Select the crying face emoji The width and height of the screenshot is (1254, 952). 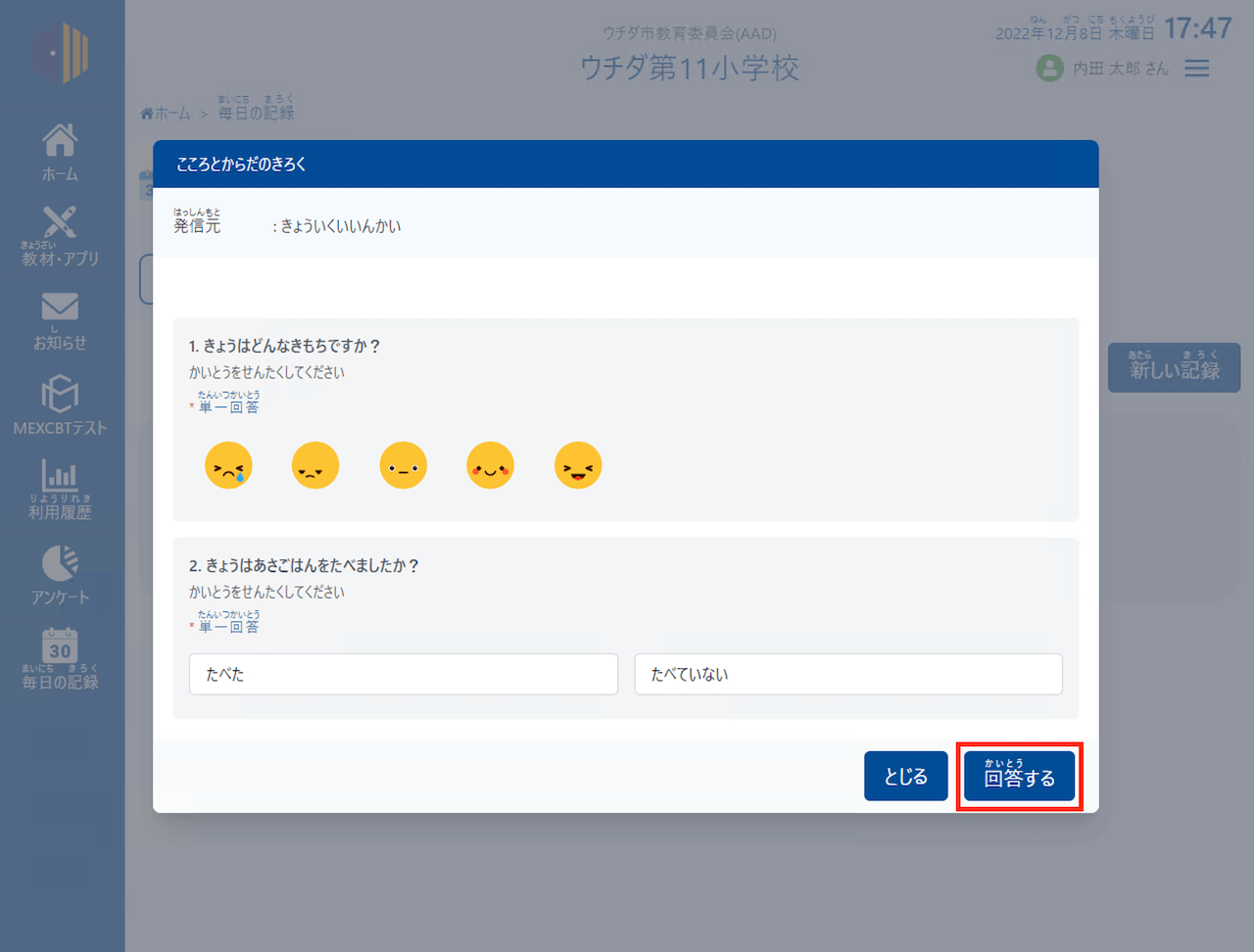228,465
